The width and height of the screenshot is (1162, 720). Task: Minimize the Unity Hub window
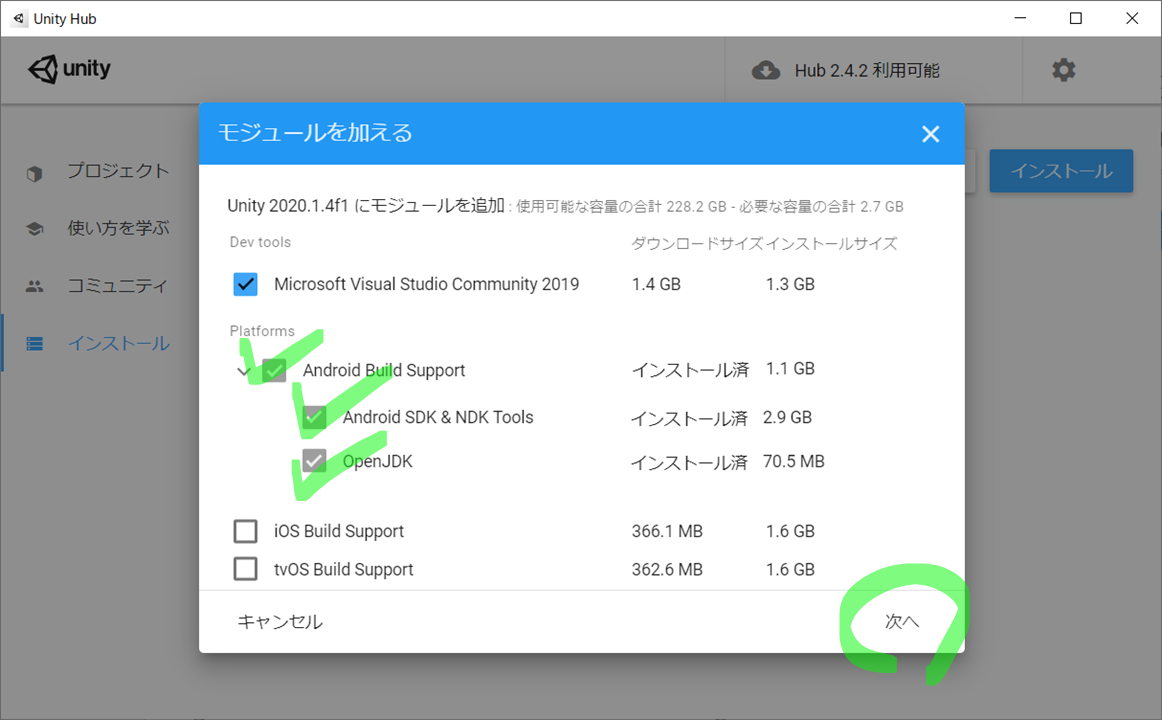1020,18
